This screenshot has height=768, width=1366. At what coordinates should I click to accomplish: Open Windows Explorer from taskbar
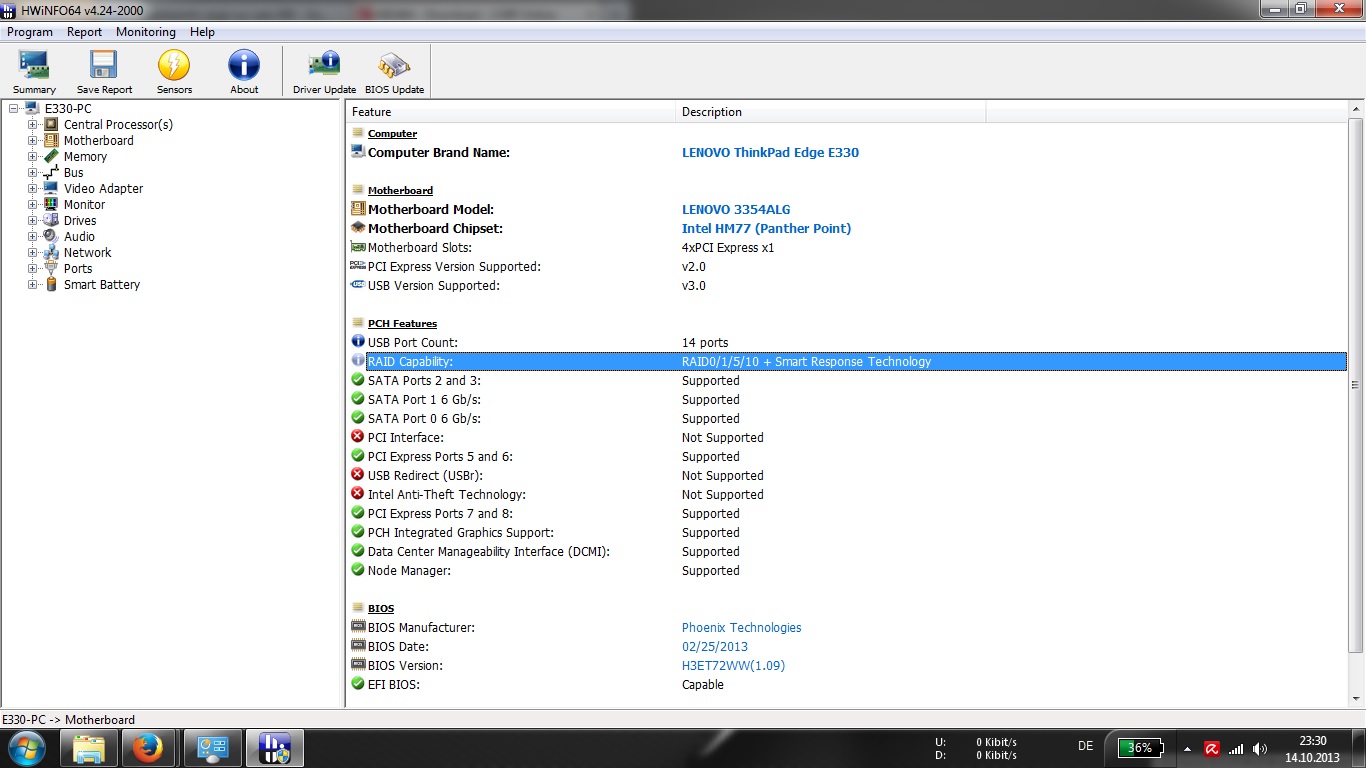tap(89, 748)
